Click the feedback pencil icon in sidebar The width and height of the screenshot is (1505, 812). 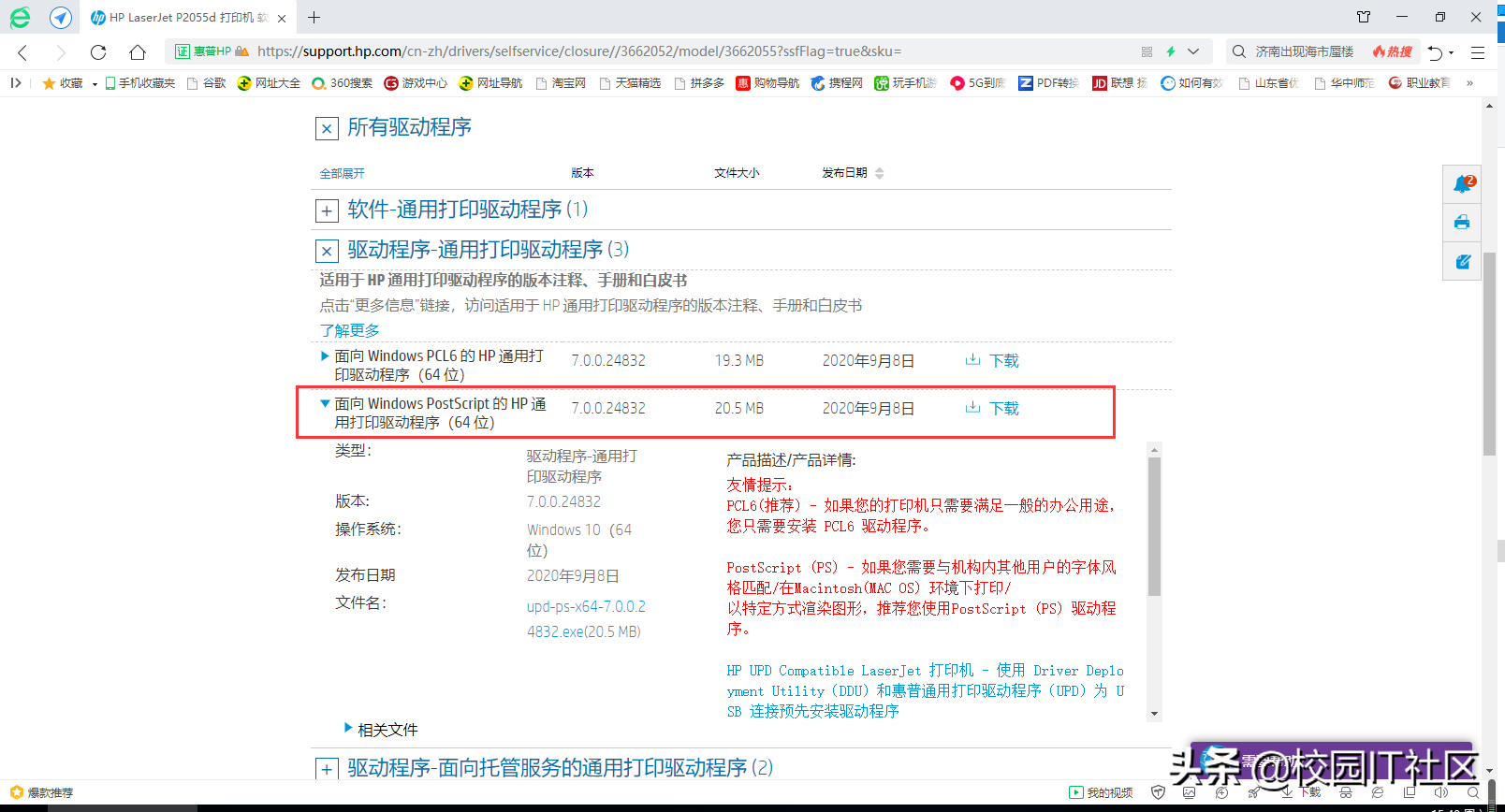[x=1462, y=262]
